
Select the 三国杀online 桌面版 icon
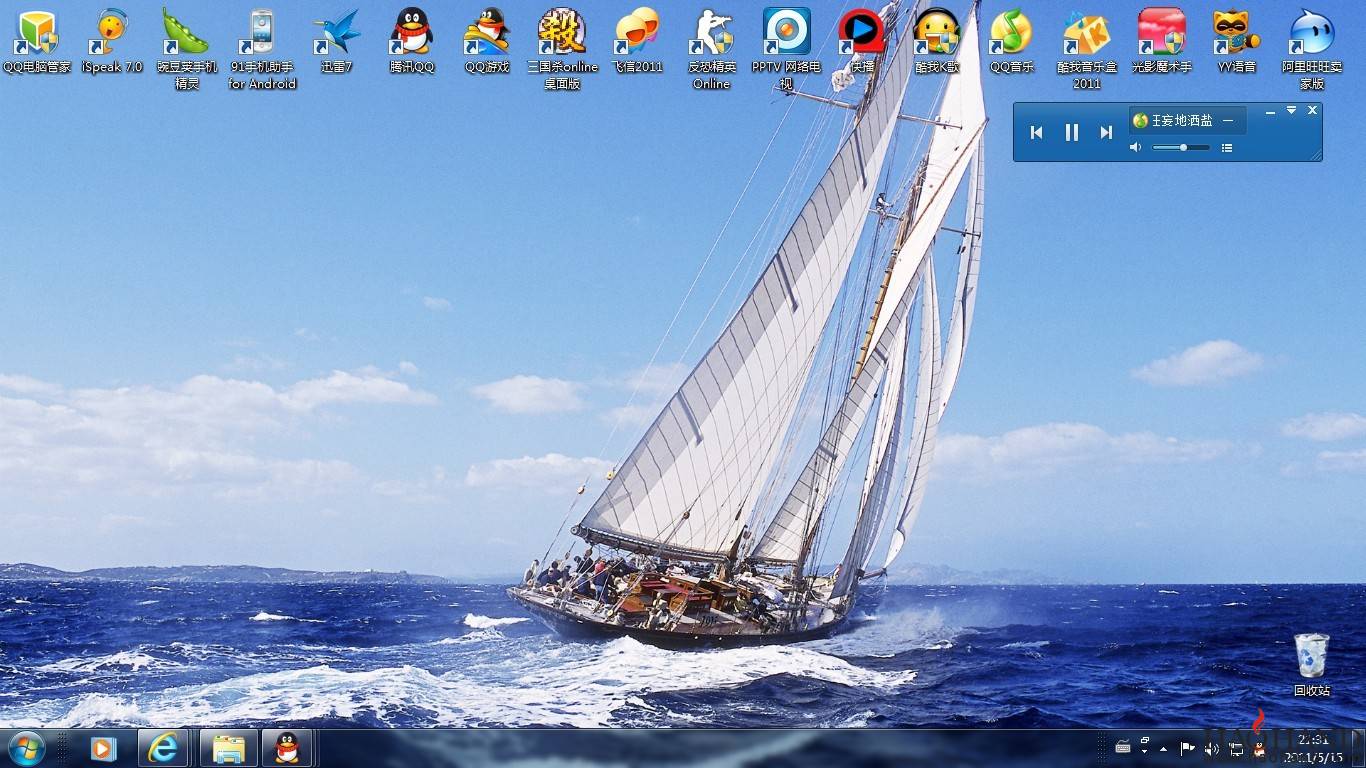[562, 50]
